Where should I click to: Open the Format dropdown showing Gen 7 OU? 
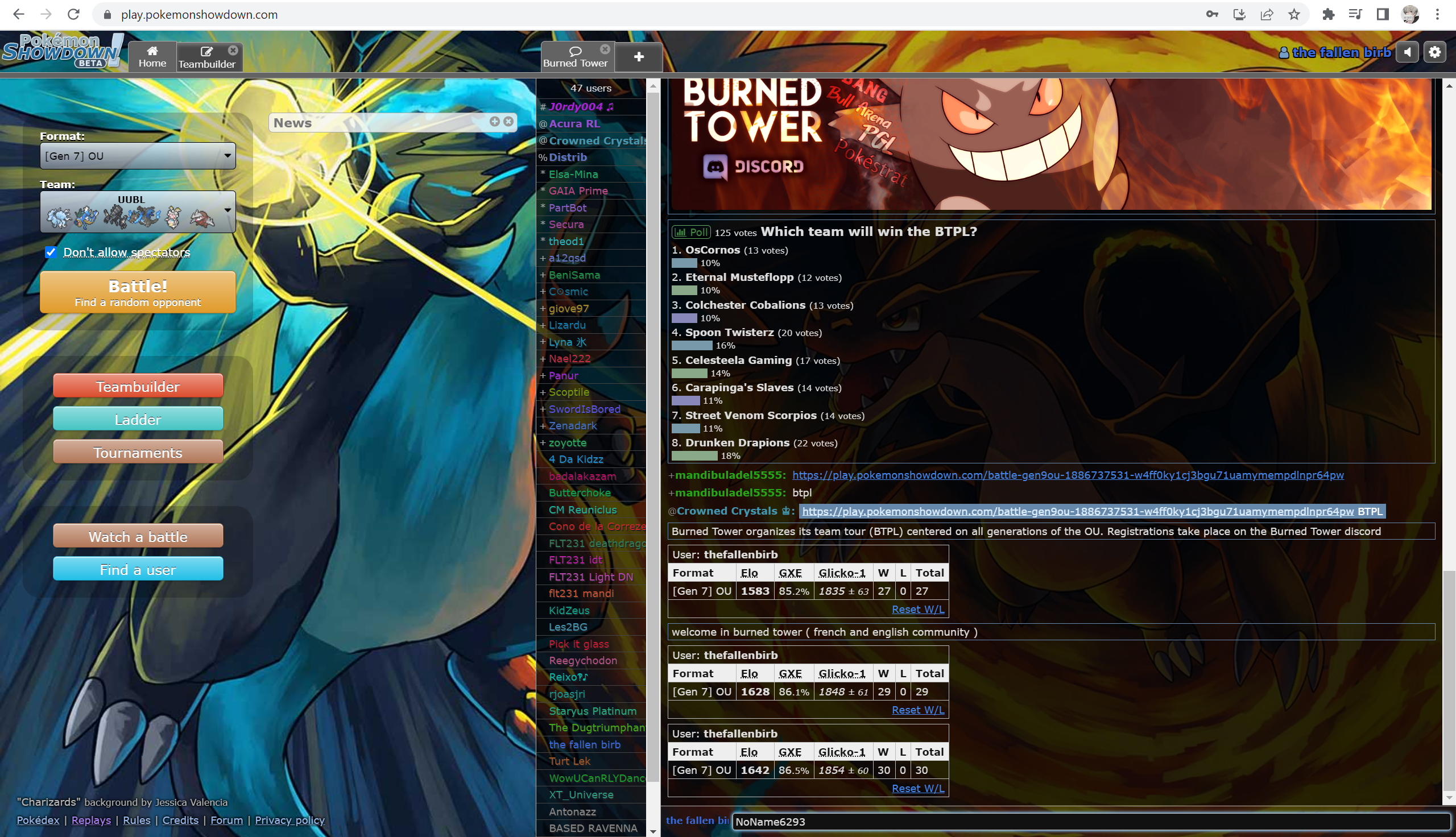pyautogui.click(x=138, y=156)
